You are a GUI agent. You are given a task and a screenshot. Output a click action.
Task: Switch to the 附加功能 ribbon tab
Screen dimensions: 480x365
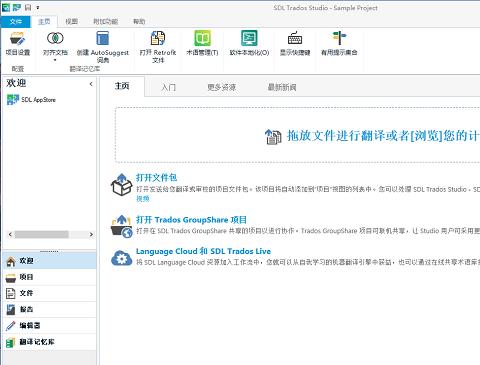coord(105,22)
